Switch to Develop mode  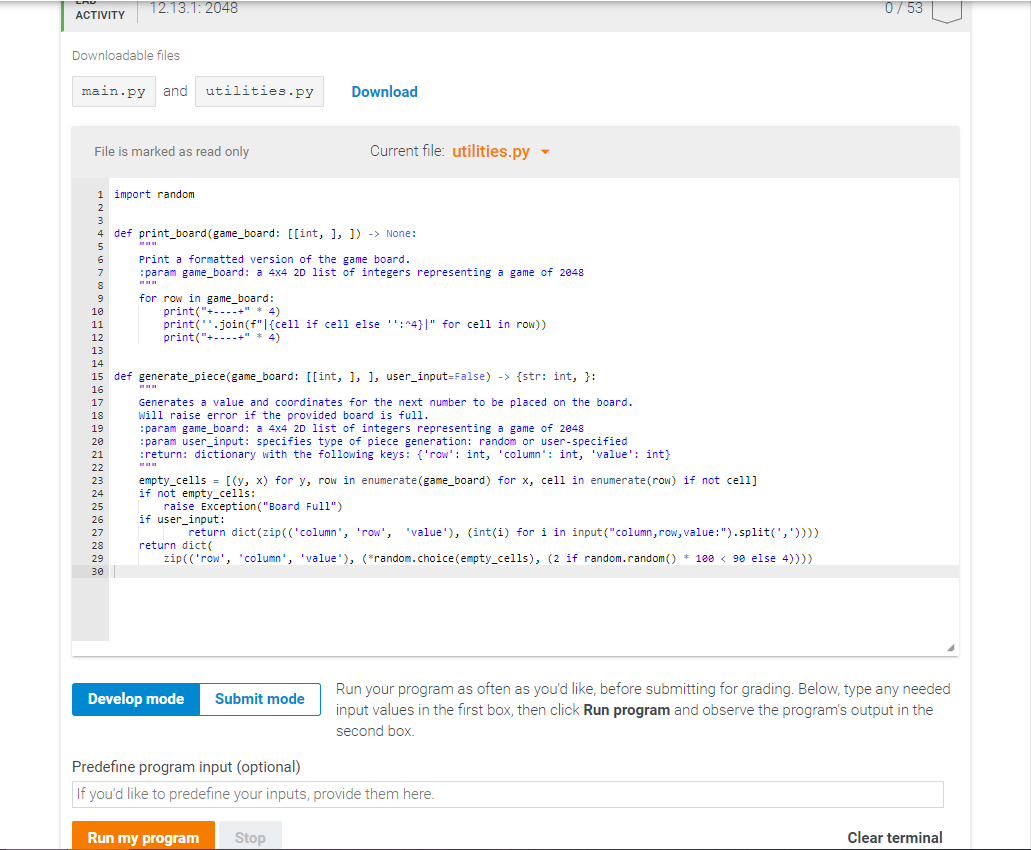(x=136, y=699)
